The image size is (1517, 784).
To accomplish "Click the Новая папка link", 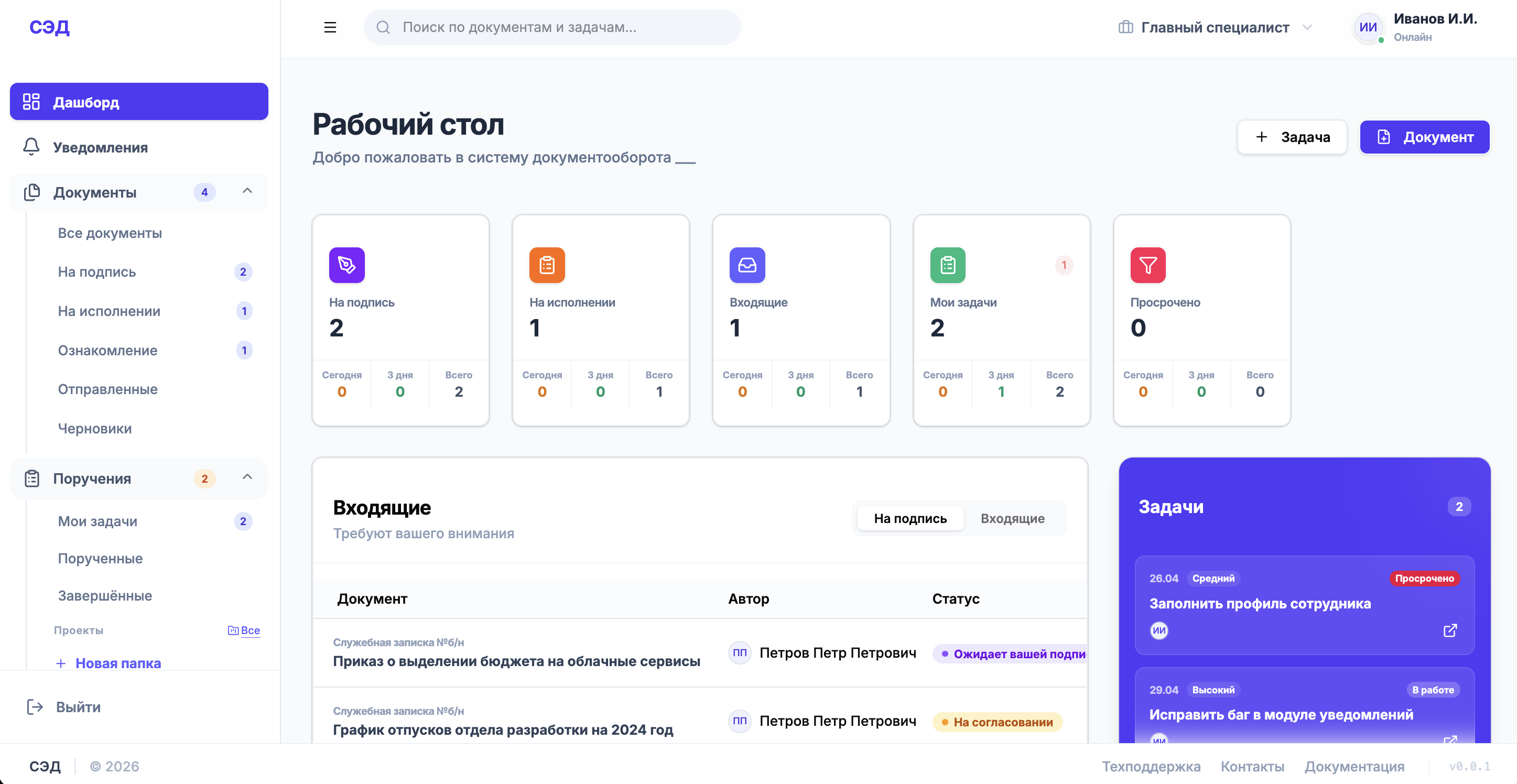I will (109, 663).
